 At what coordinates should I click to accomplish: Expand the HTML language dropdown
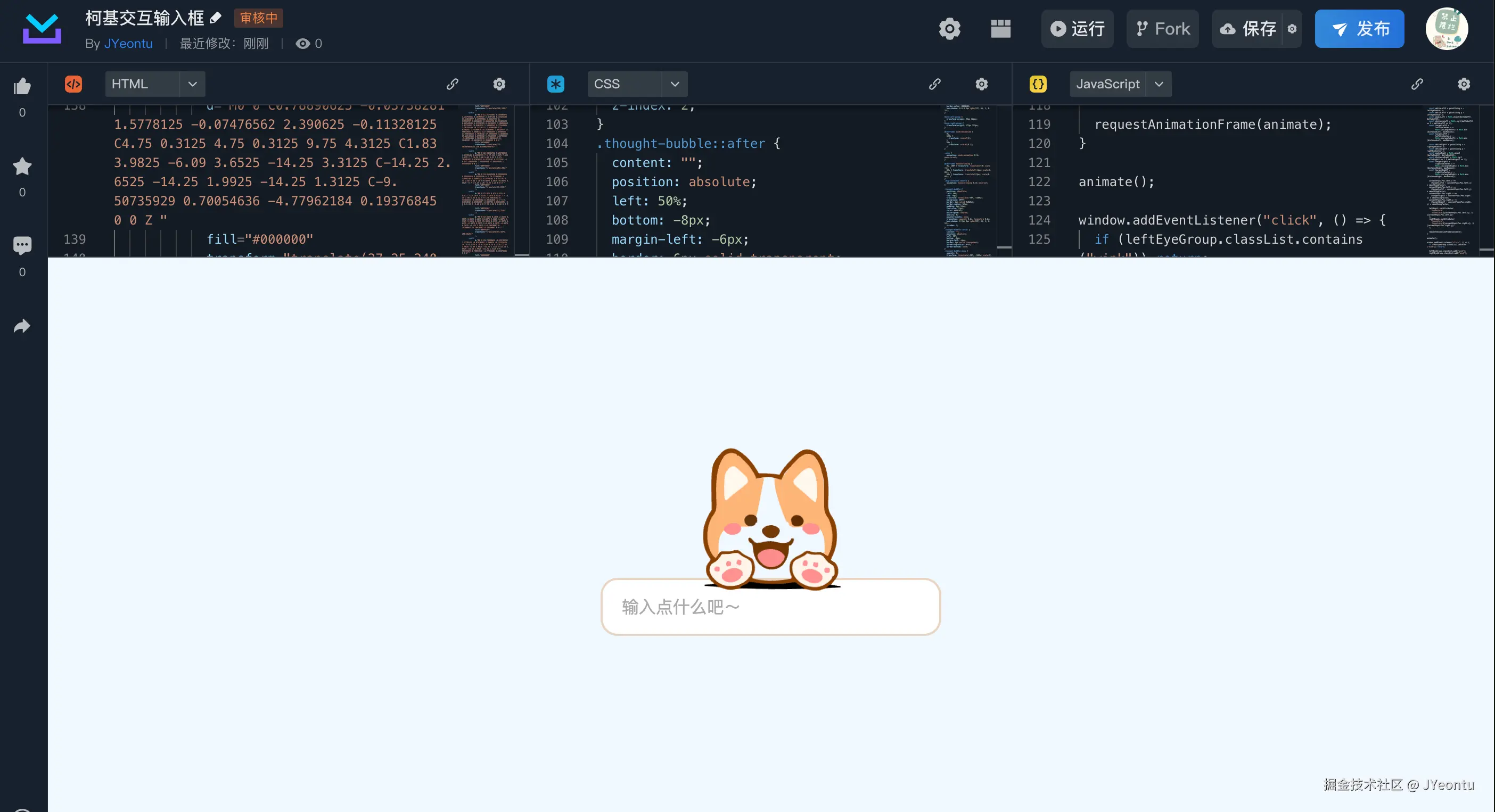(x=192, y=84)
